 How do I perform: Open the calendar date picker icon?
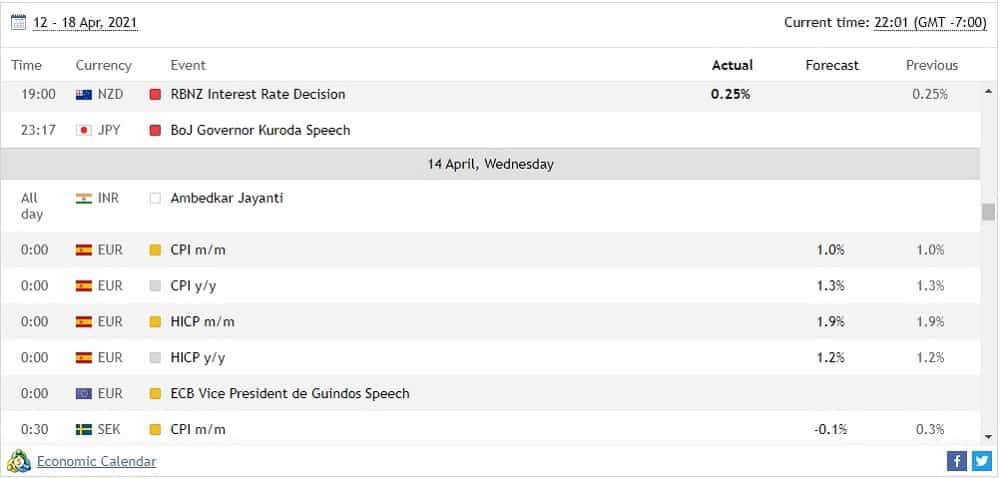coord(18,23)
